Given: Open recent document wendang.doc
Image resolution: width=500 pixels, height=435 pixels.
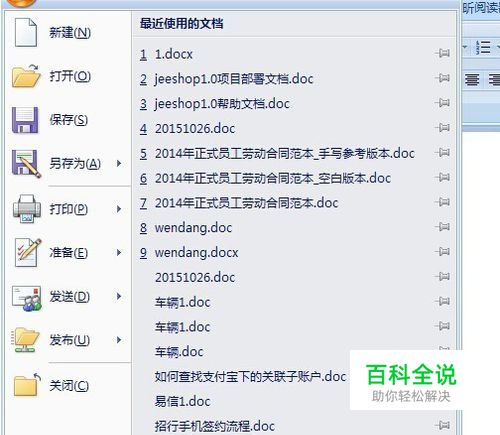Looking at the screenshot, I should [193, 228].
